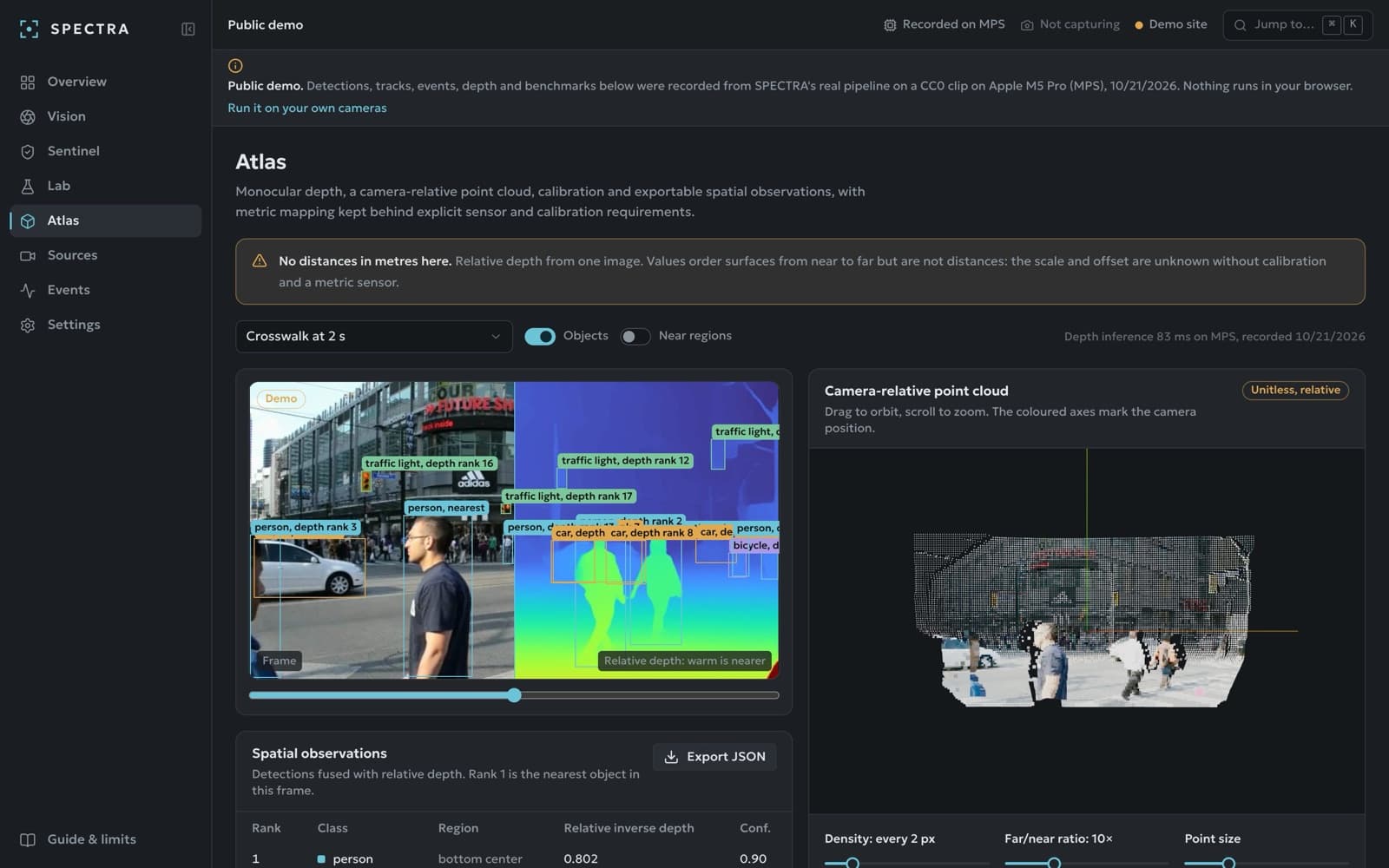Image resolution: width=1389 pixels, height=868 pixels.
Task: Click the Rank column header
Action: tap(267, 828)
